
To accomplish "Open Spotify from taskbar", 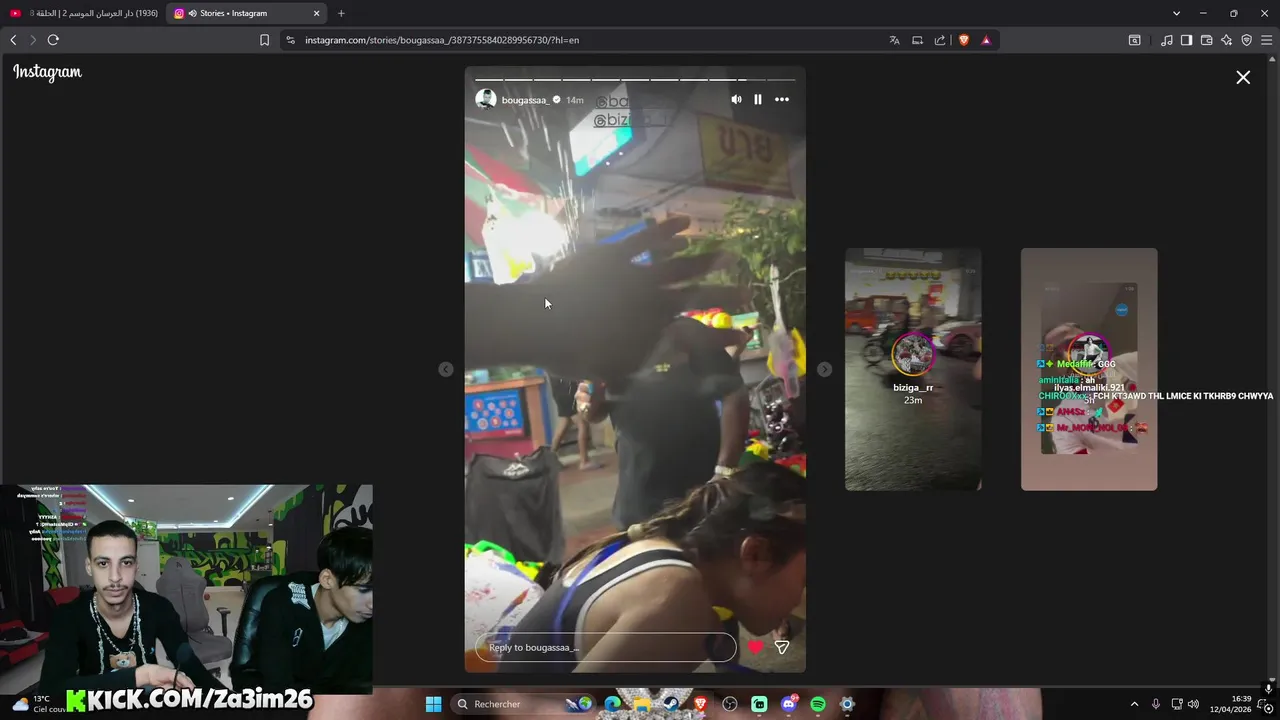I will (x=818, y=704).
